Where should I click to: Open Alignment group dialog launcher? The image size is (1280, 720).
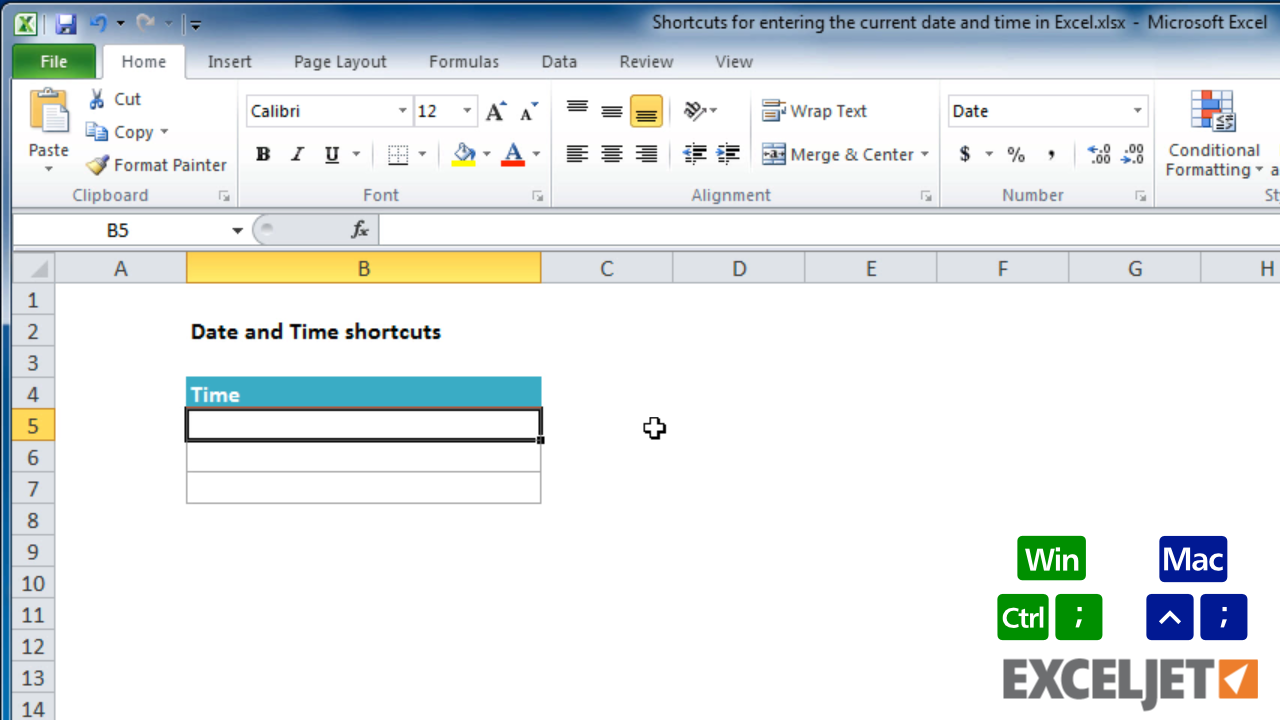927,197
